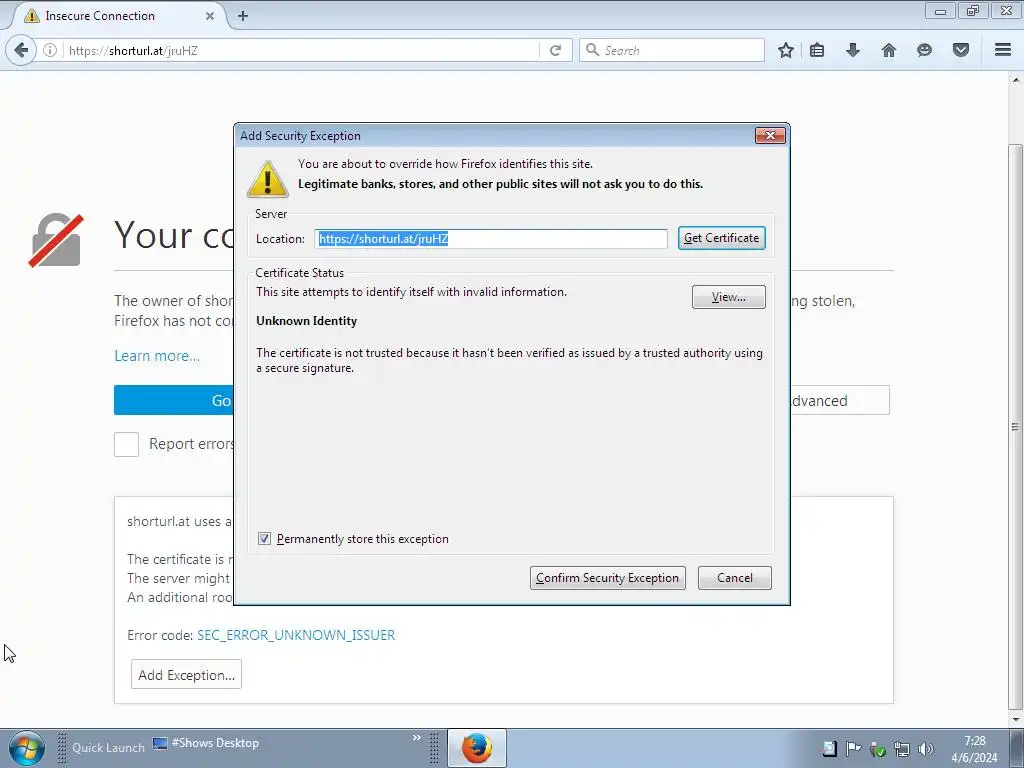Open the Firefox hamburger menu
The width and height of the screenshot is (1024, 768).
[x=1003, y=50]
